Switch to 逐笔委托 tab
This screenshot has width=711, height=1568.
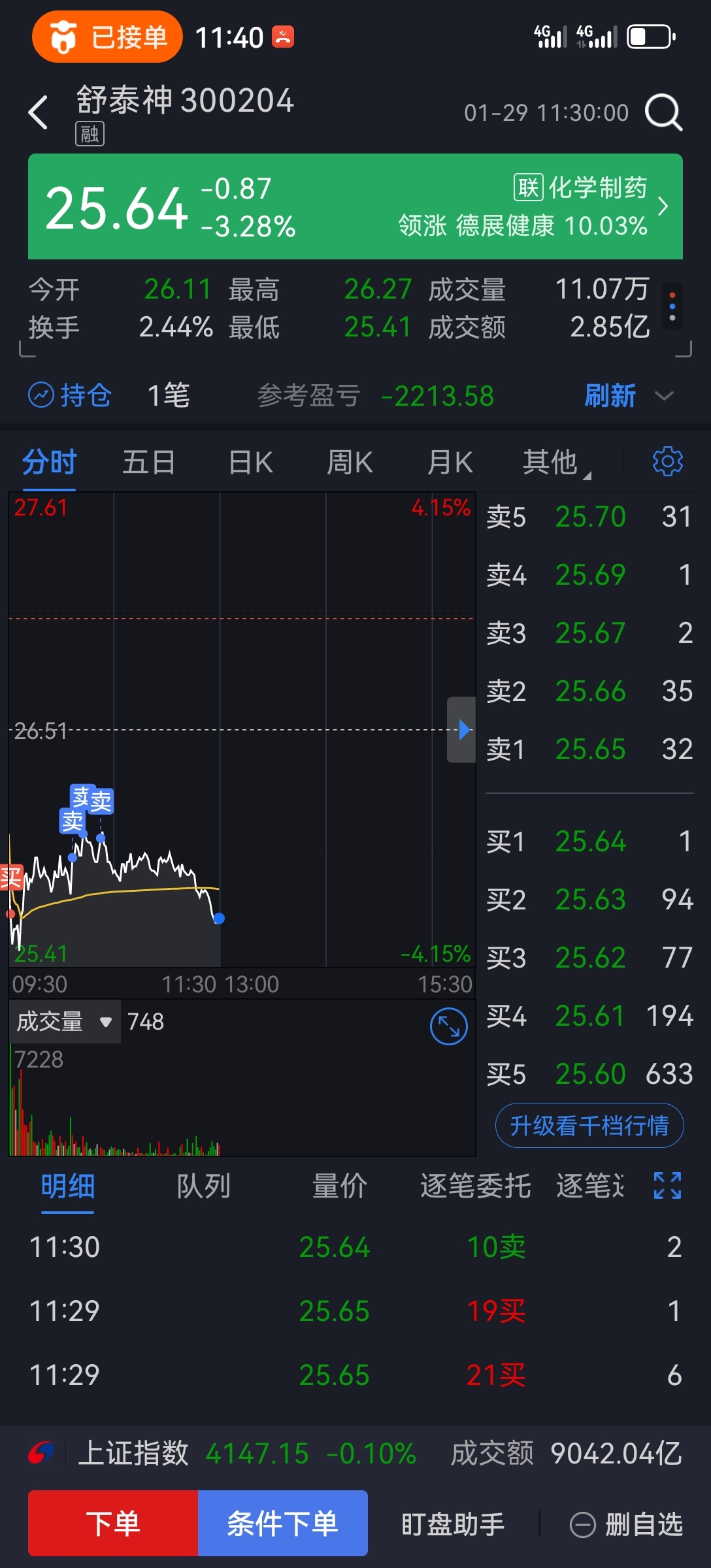(476, 1186)
